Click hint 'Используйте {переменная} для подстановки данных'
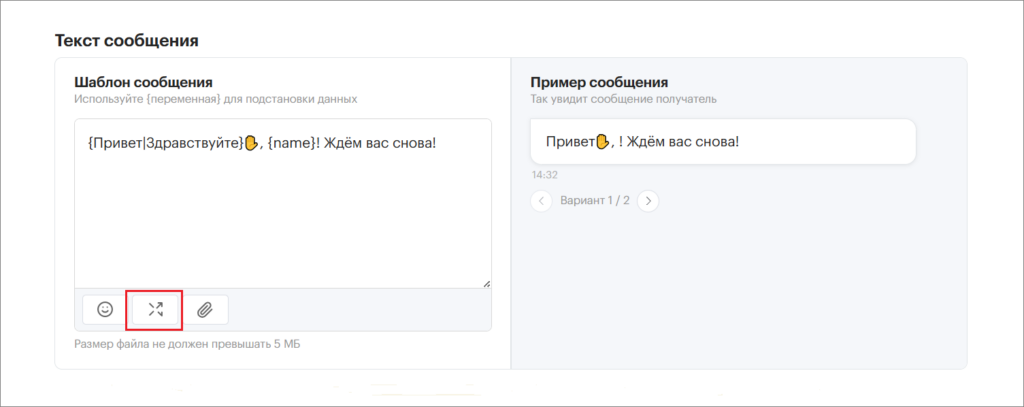 216,99
